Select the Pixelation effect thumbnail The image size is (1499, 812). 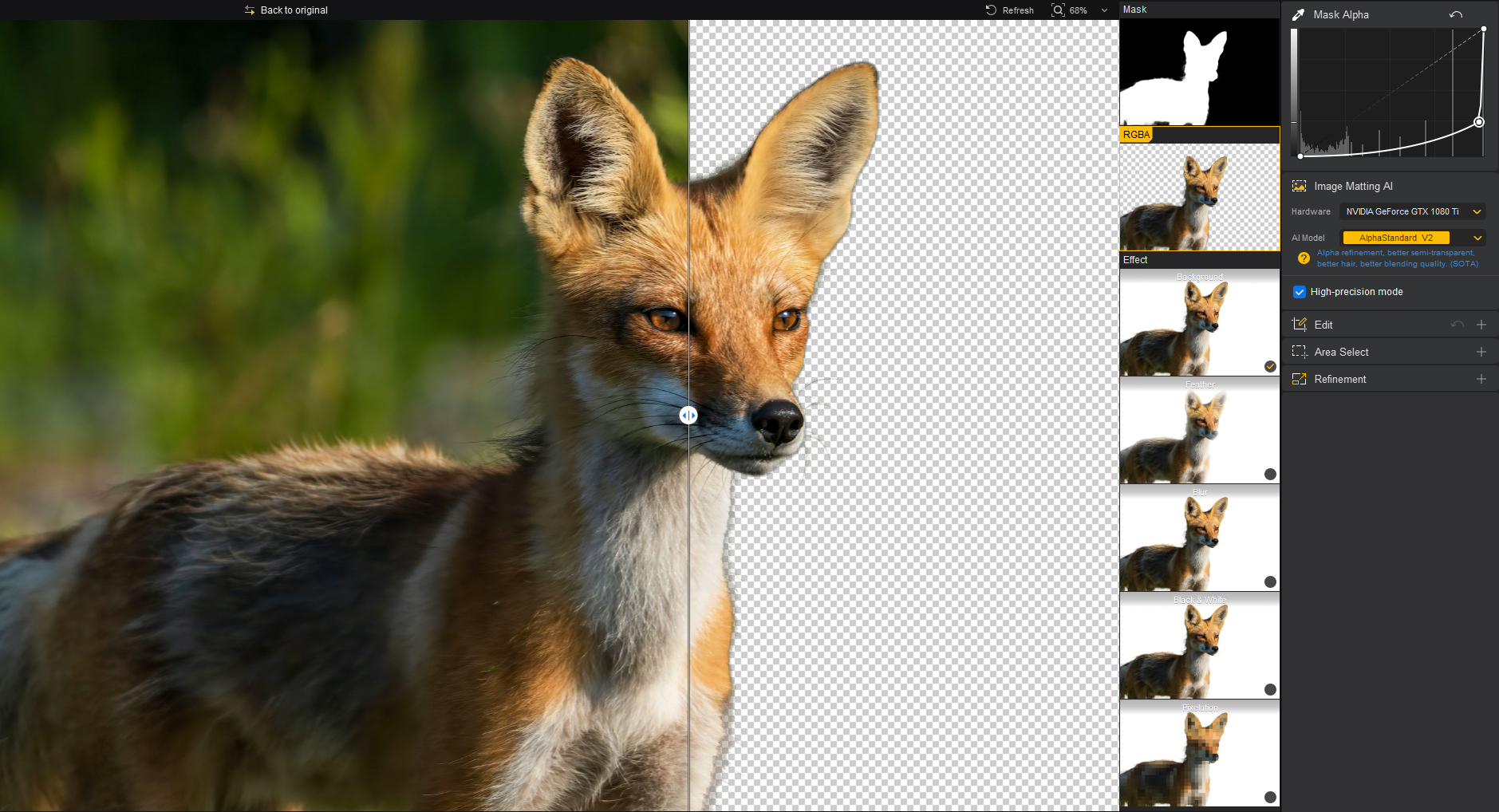(1198, 754)
